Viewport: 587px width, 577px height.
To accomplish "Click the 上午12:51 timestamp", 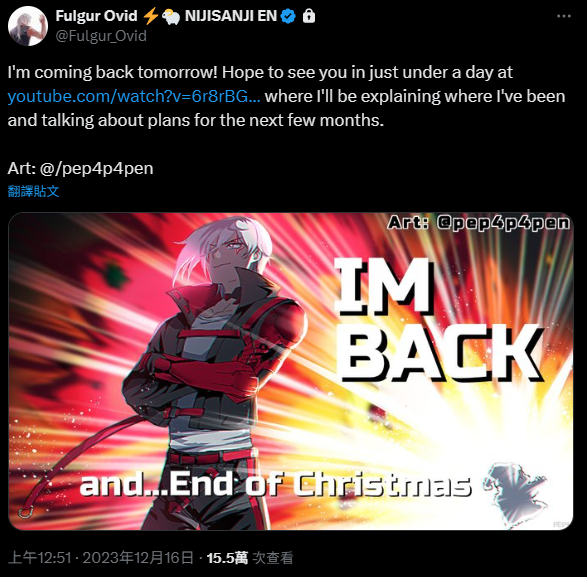I will [39, 558].
